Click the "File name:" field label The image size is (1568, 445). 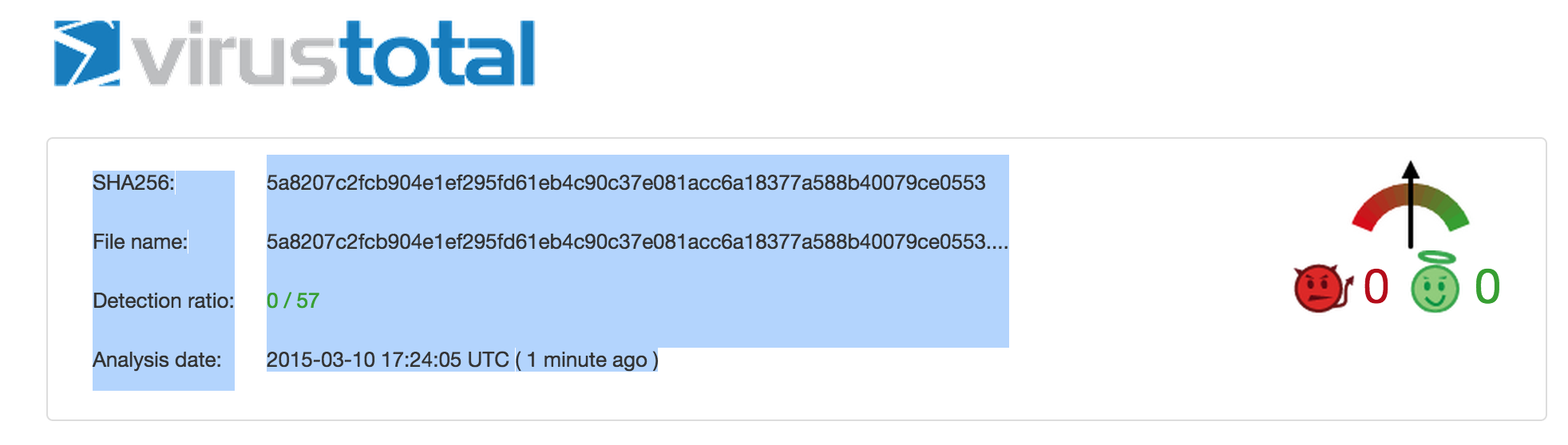pos(140,242)
